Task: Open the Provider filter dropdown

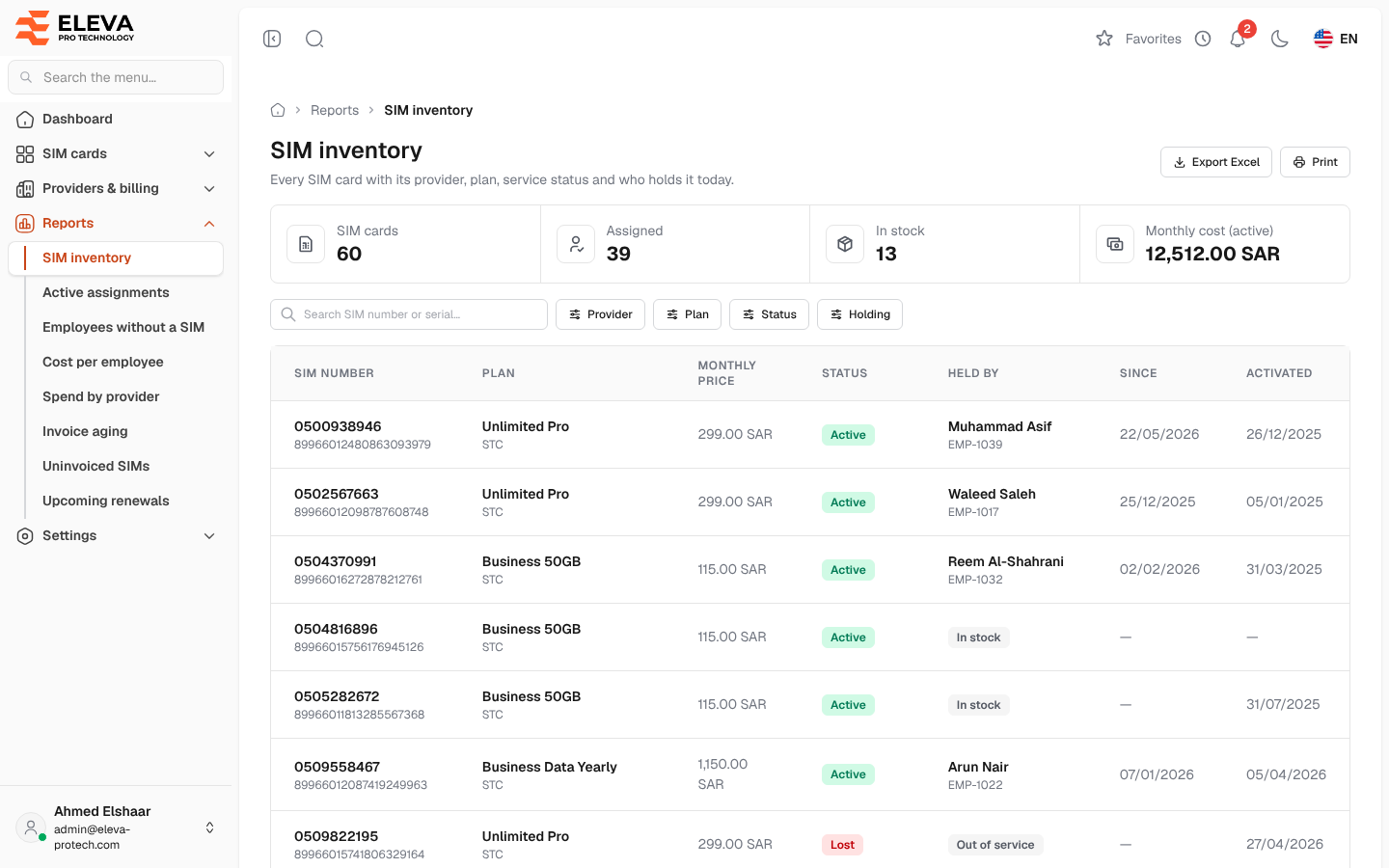Action: pyautogui.click(x=600, y=314)
